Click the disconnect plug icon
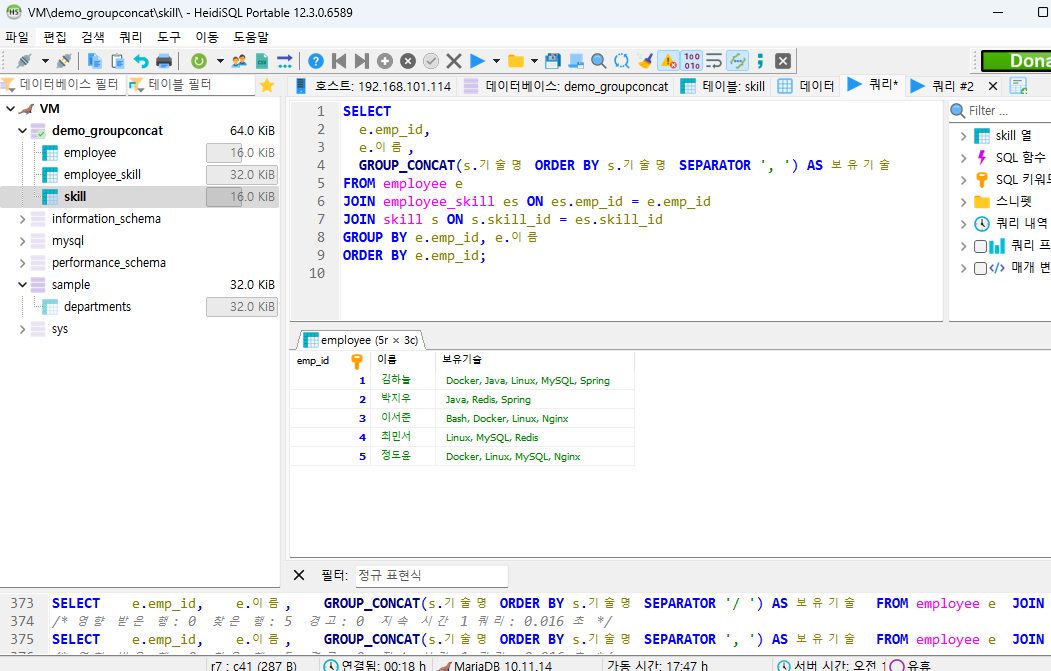 coord(64,61)
